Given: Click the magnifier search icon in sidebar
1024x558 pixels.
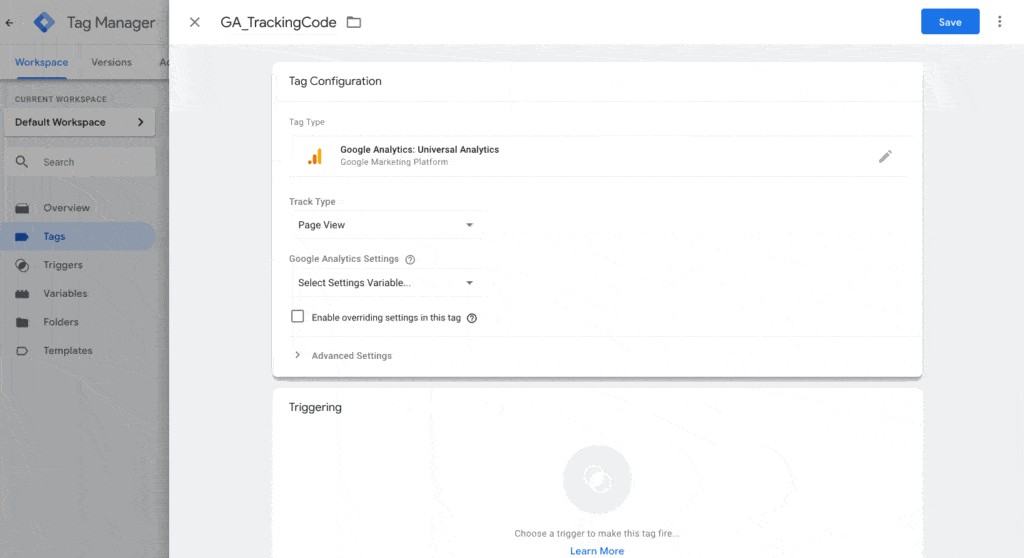Looking at the screenshot, I should point(22,161).
